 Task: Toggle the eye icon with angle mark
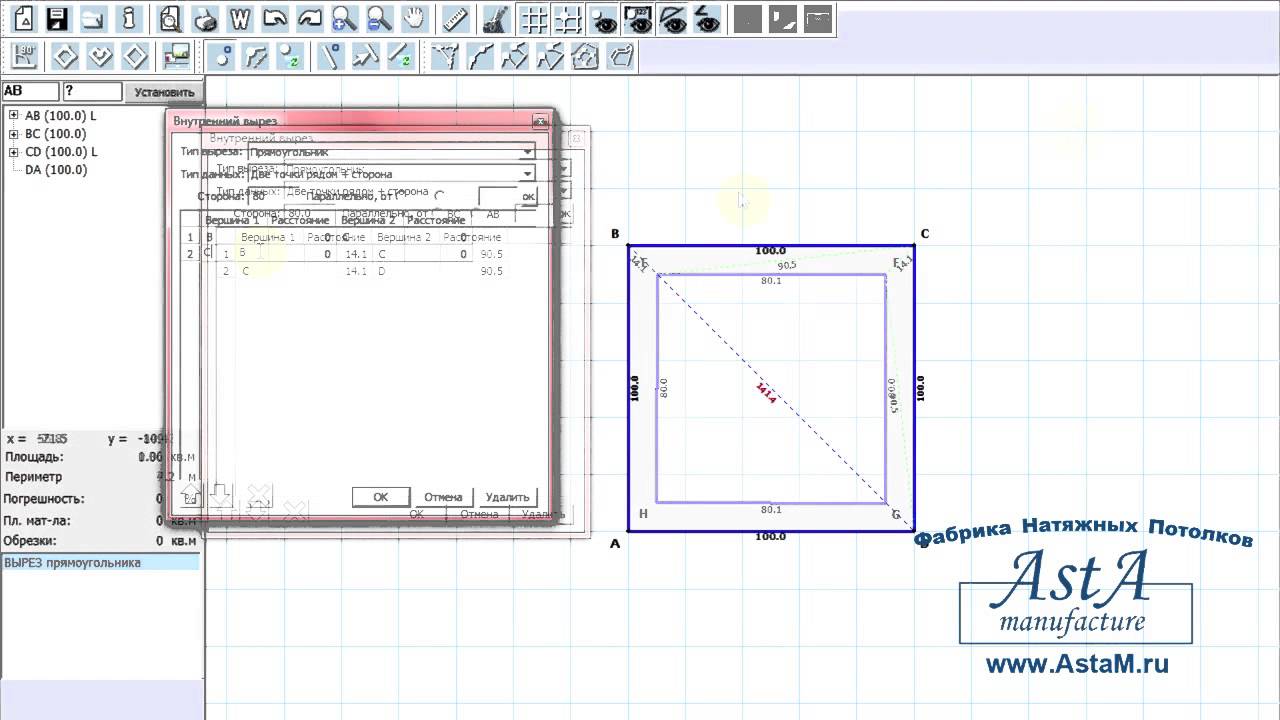tap(707, 18)
